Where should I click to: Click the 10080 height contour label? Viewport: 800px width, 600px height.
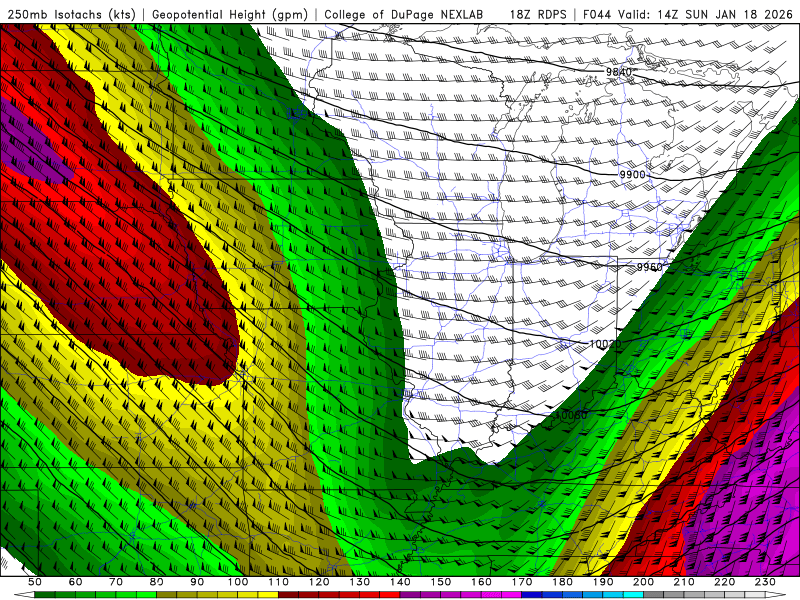[571, 415]
